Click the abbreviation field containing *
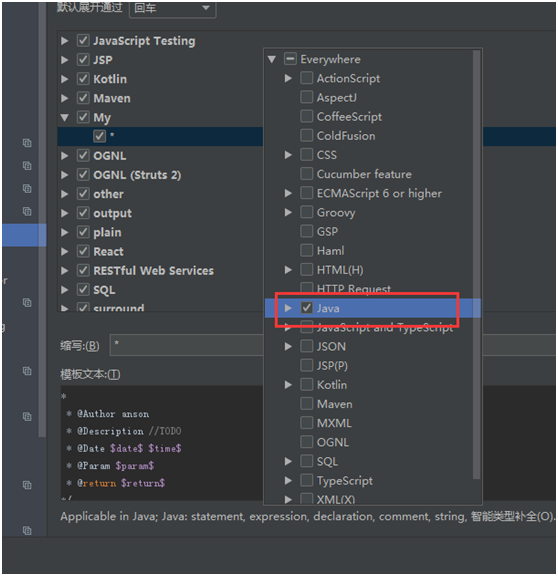 [187, 345]
